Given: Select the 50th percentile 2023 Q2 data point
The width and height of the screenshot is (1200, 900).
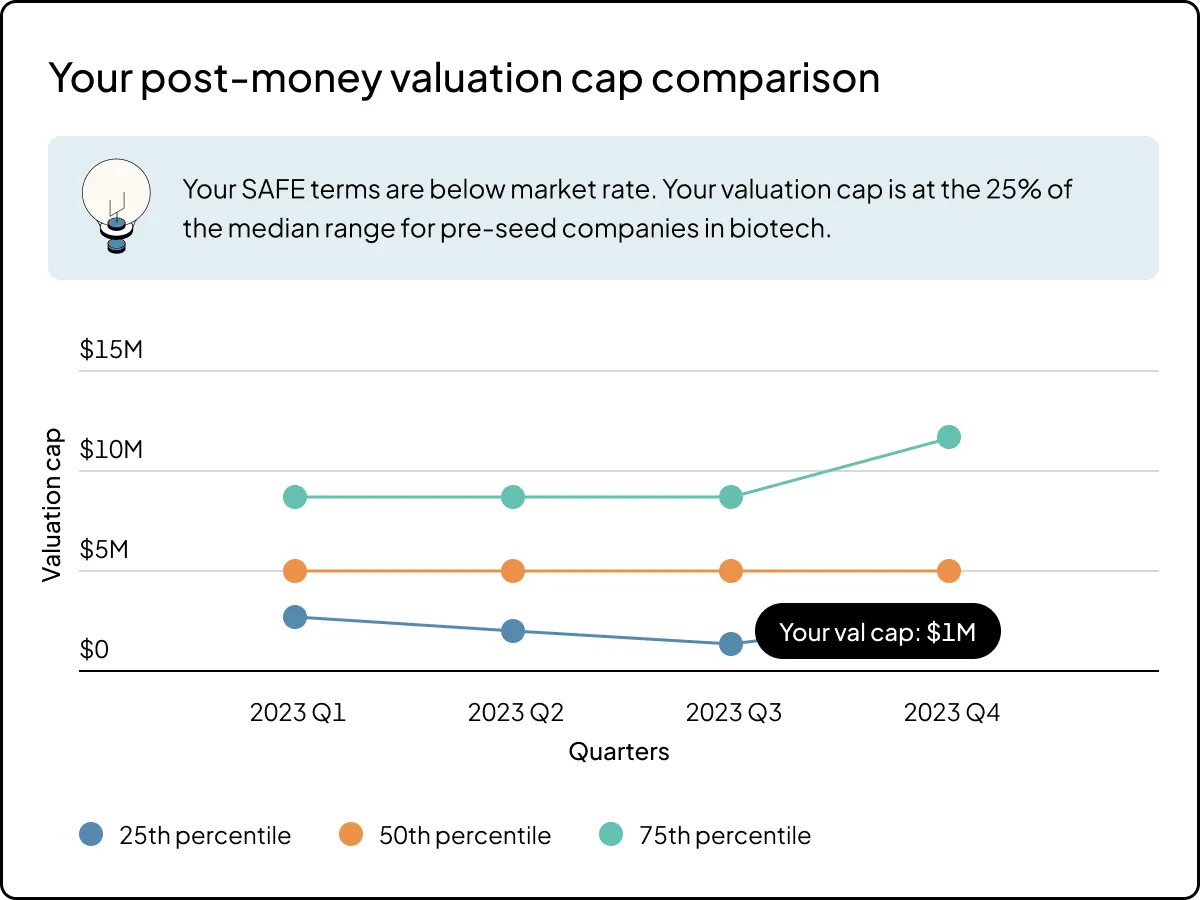Looking at the screenshot, I should (x=512, y=571).
